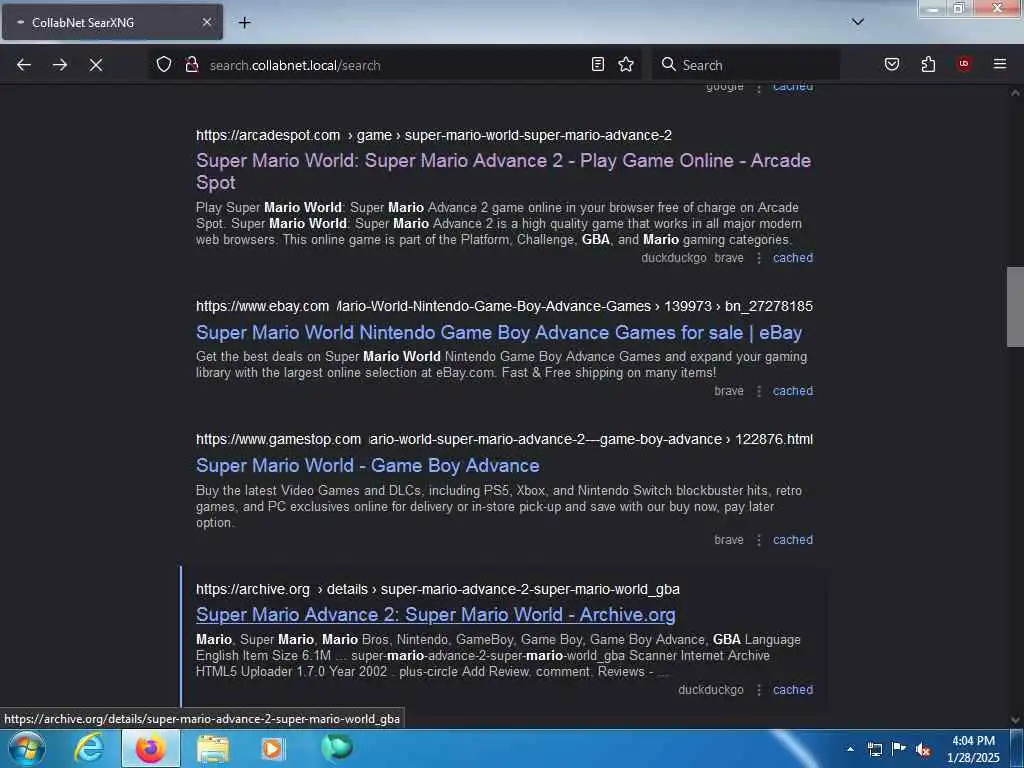Open Arcade Spot Super Mario World result
1024x768 pixels.
504,171
